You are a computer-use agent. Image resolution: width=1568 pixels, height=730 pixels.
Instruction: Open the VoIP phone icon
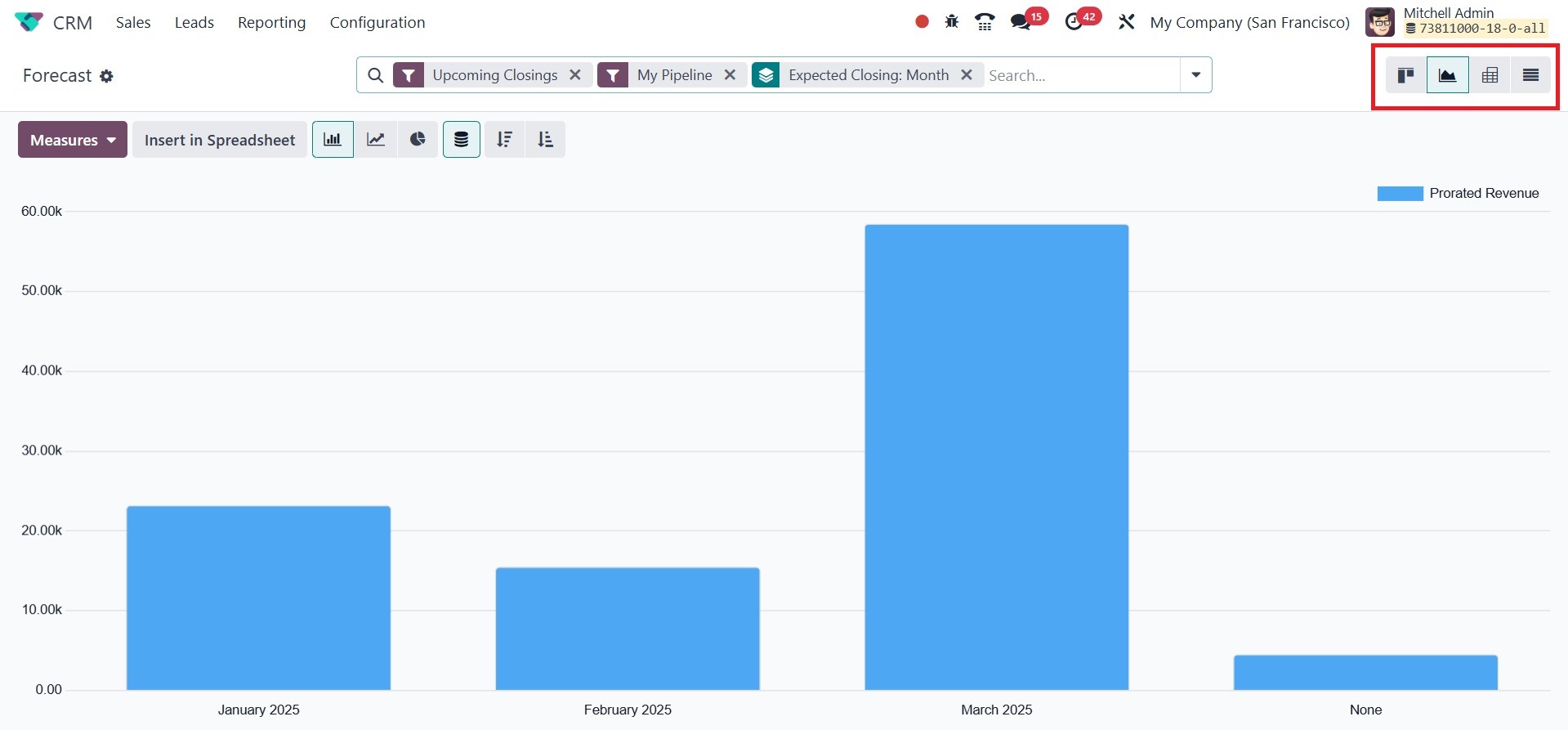coord(985,22)
